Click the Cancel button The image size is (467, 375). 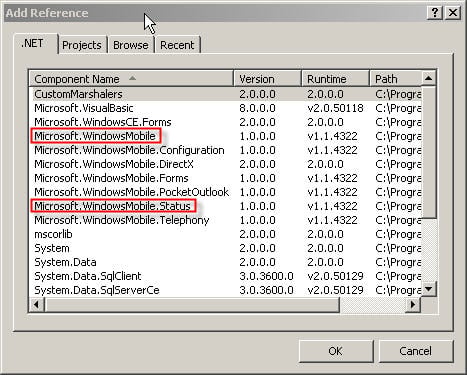415,351
